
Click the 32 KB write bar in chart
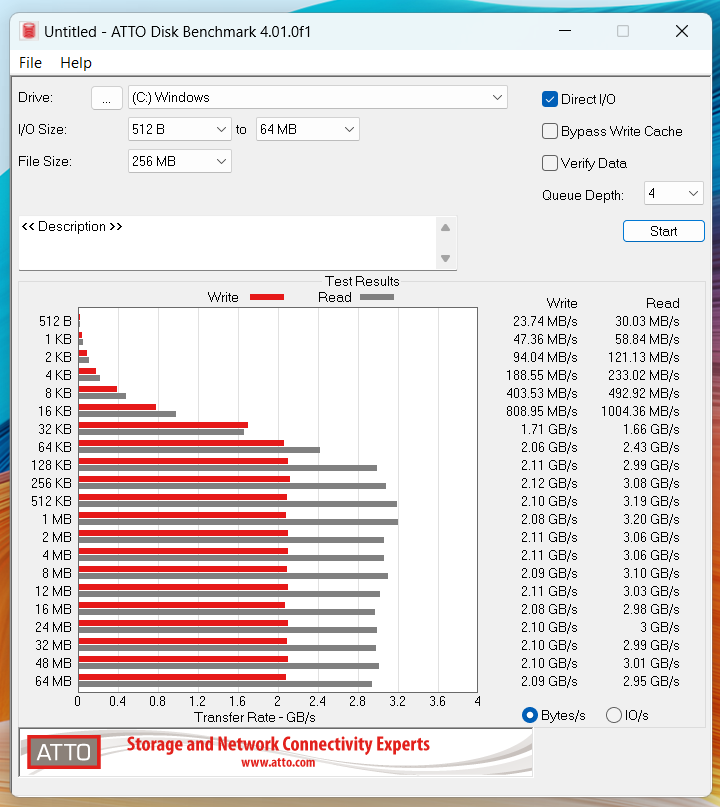[x=163, y=425]
